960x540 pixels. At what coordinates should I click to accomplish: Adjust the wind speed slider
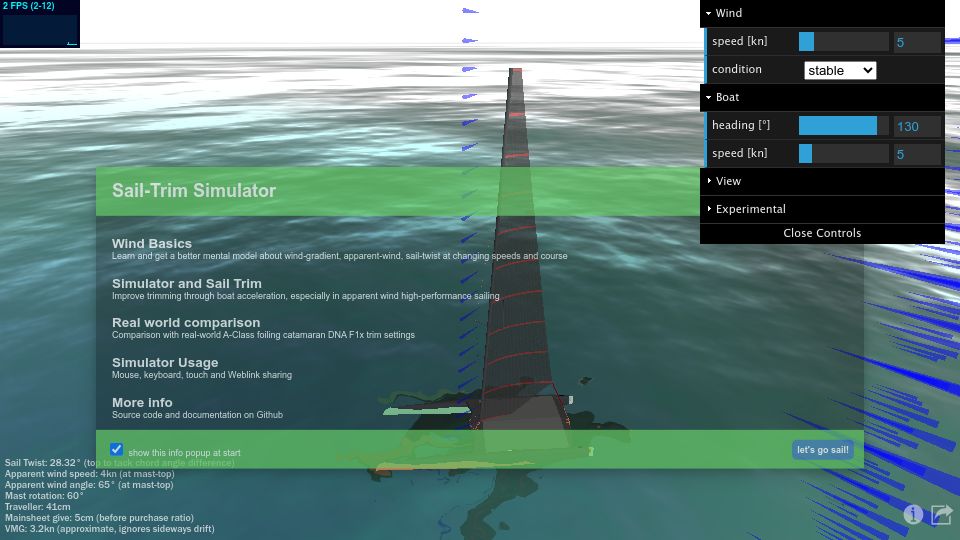[844, 42]
